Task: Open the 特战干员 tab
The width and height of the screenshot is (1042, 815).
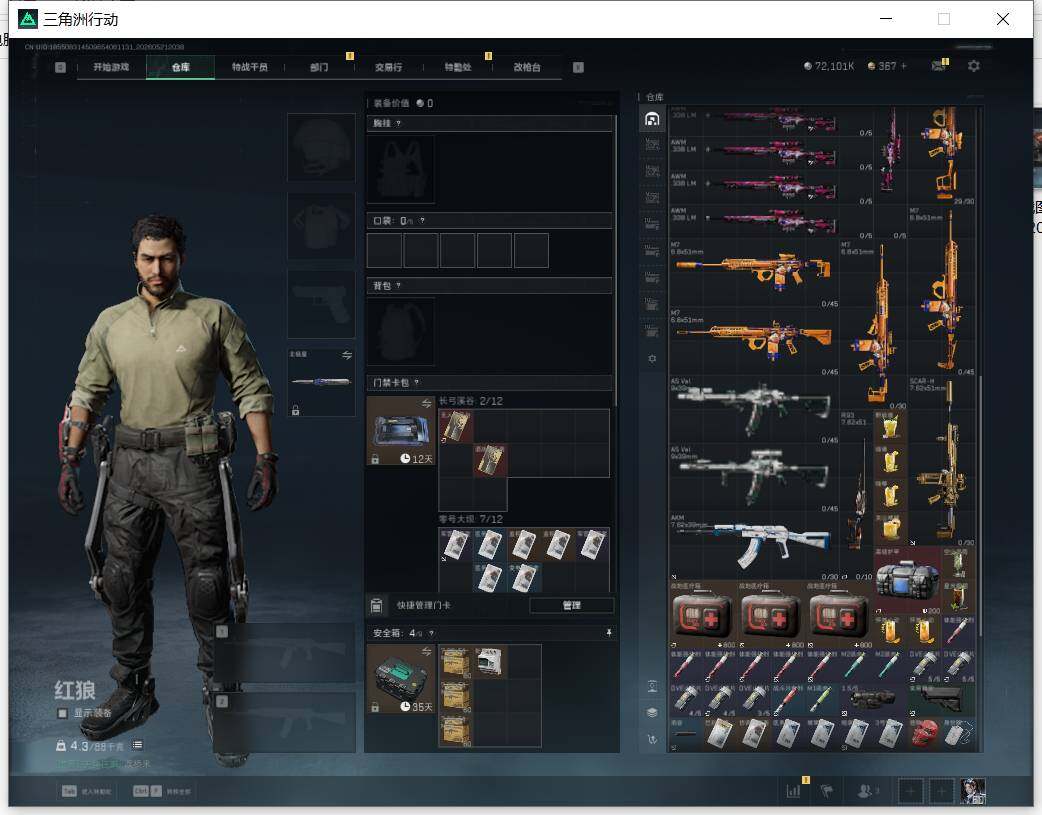Action: [x=249, y=67]
